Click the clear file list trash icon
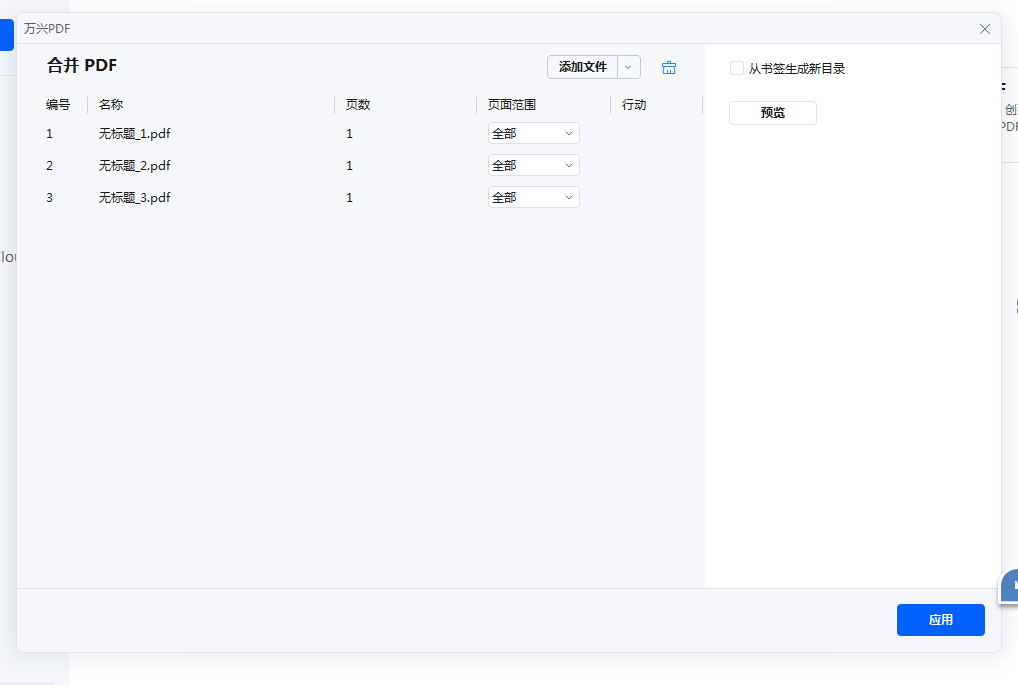The height and width of the screenshot is (685, 1018). 668,67
